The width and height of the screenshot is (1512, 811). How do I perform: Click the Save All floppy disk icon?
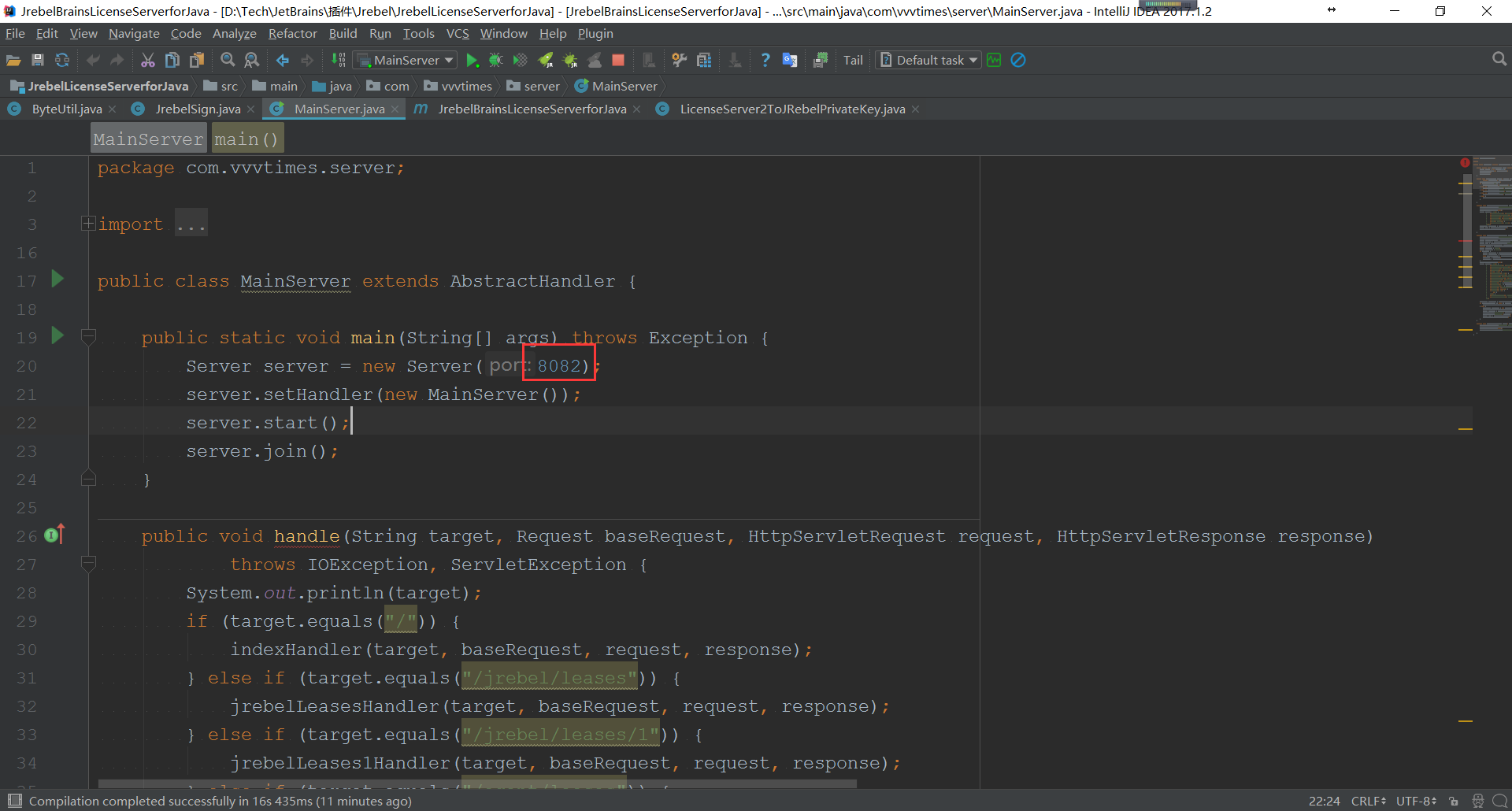(x=37, y=61)
